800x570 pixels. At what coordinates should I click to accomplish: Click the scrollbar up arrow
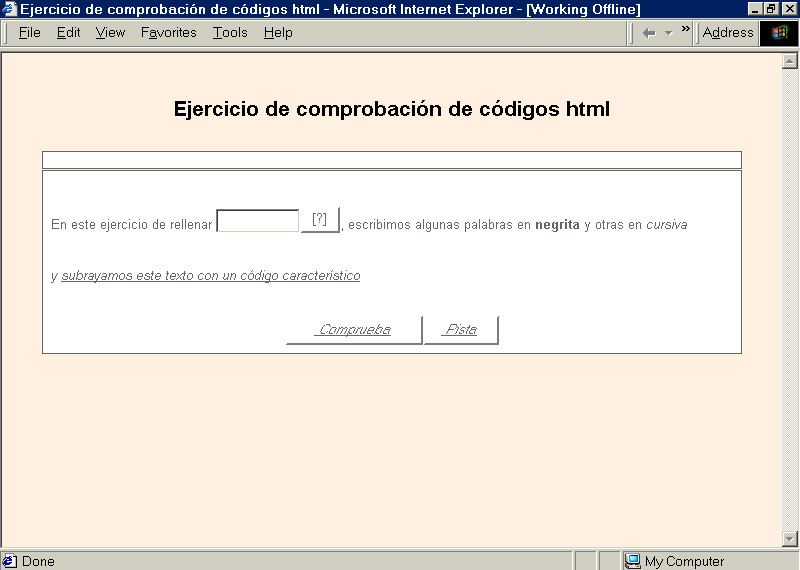coord(789,60)
